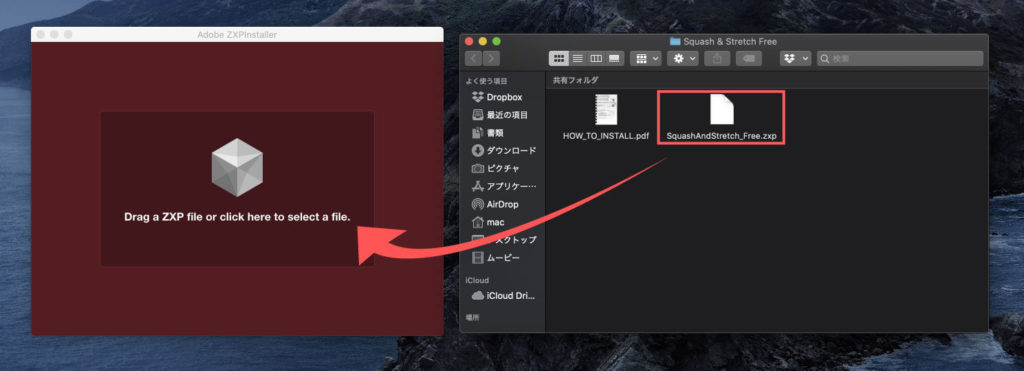Click the HOW_TO_INSTALL.pdf file name
This screenshot has height=371, width=1024.
click(x=605, y=137)
